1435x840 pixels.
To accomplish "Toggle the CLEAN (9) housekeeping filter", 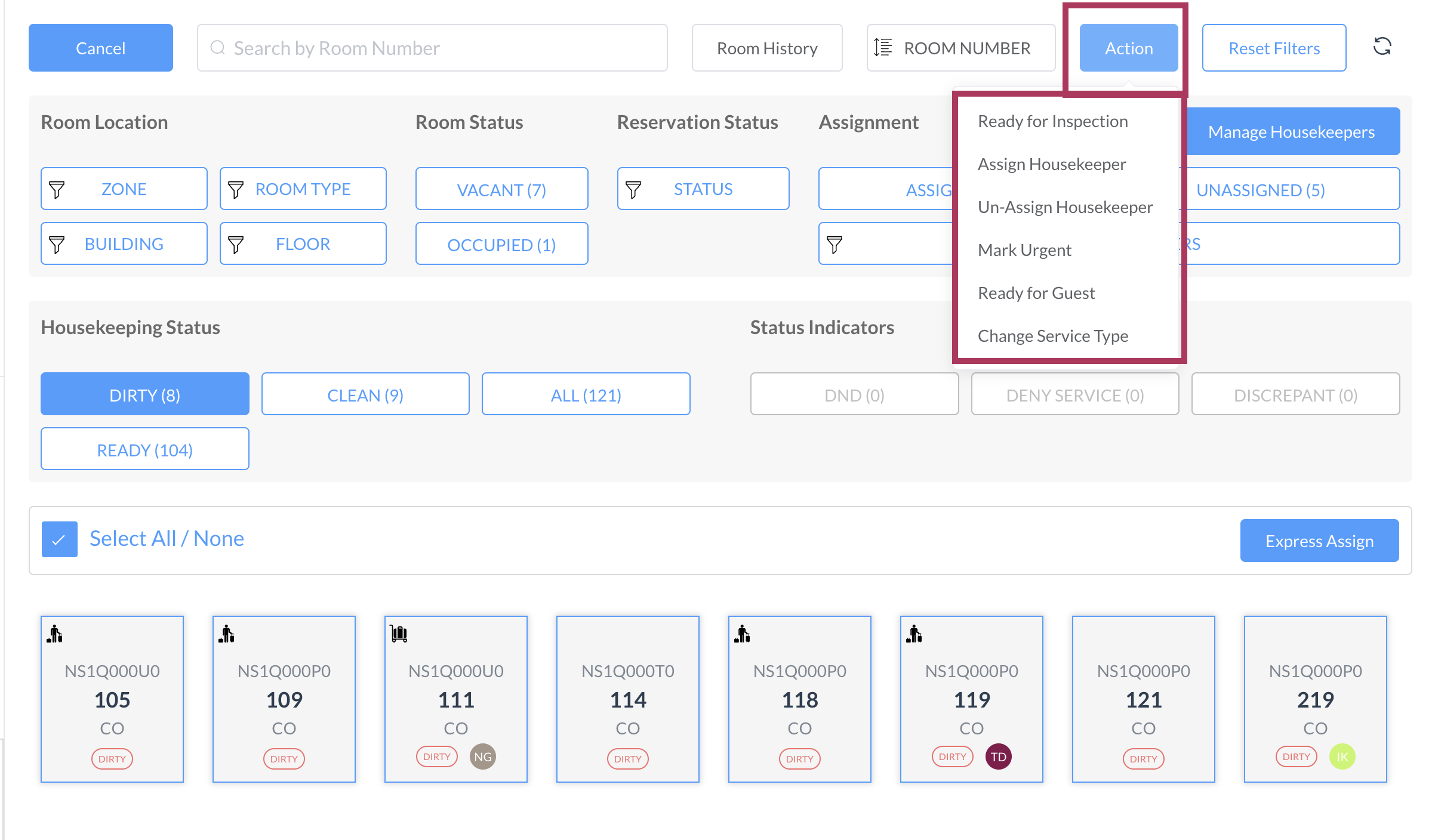I will (x=365, y=394).
